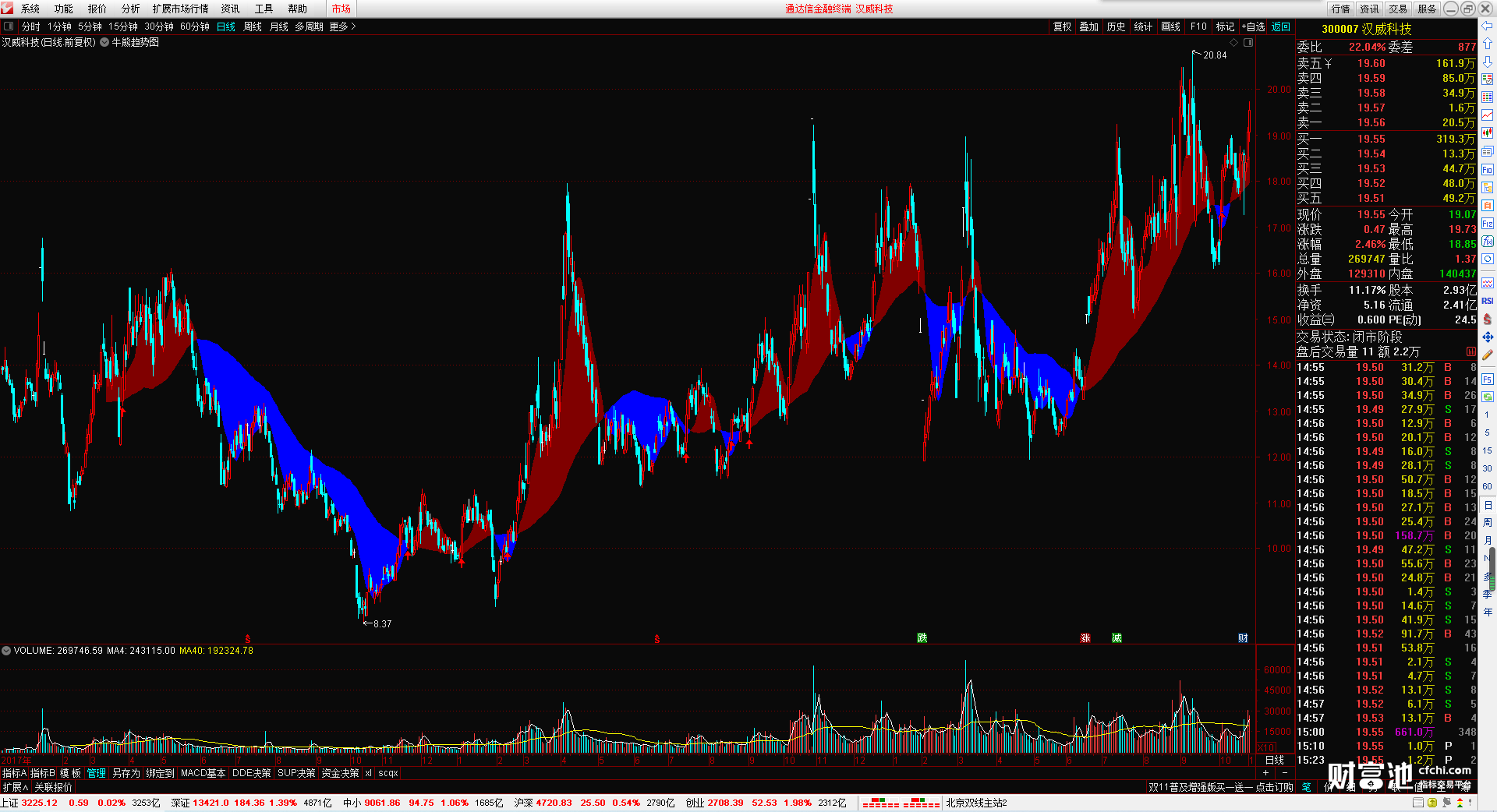Click the green refresh icon in the right sidebar
Image resolution: width=1497 pixels, height=812 pixels.
pos(1488,397)
